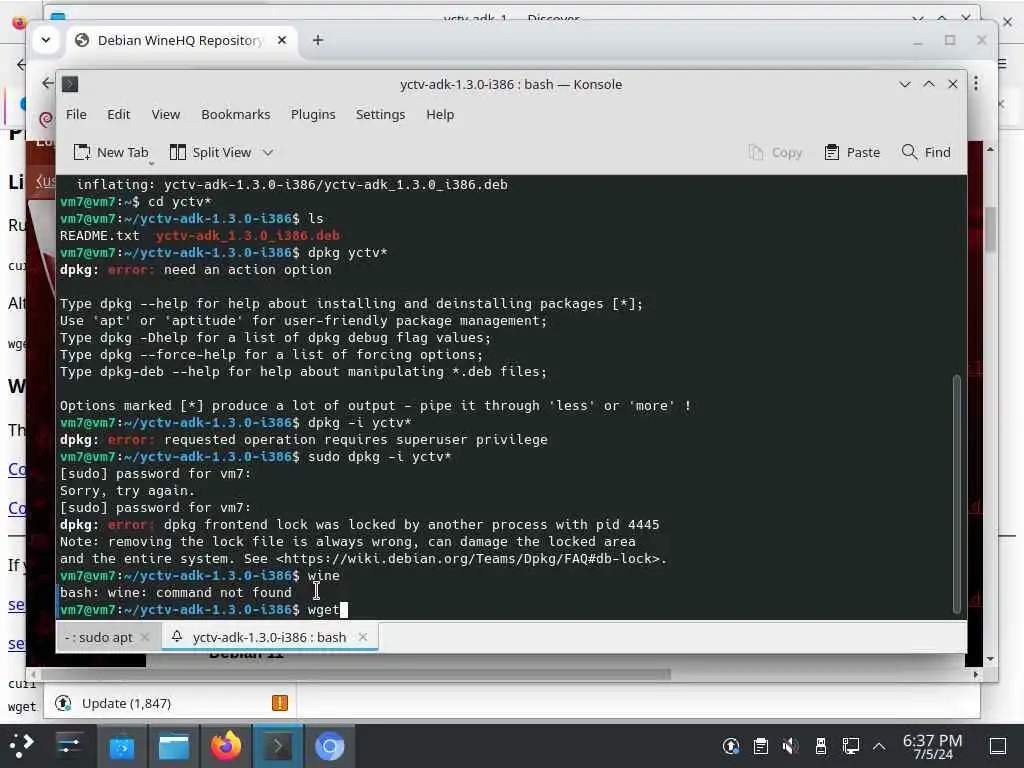The width and height of the screenshot is (1024, 768).
Task: Click the New Tab toolbar button
Action: [111, 152]
